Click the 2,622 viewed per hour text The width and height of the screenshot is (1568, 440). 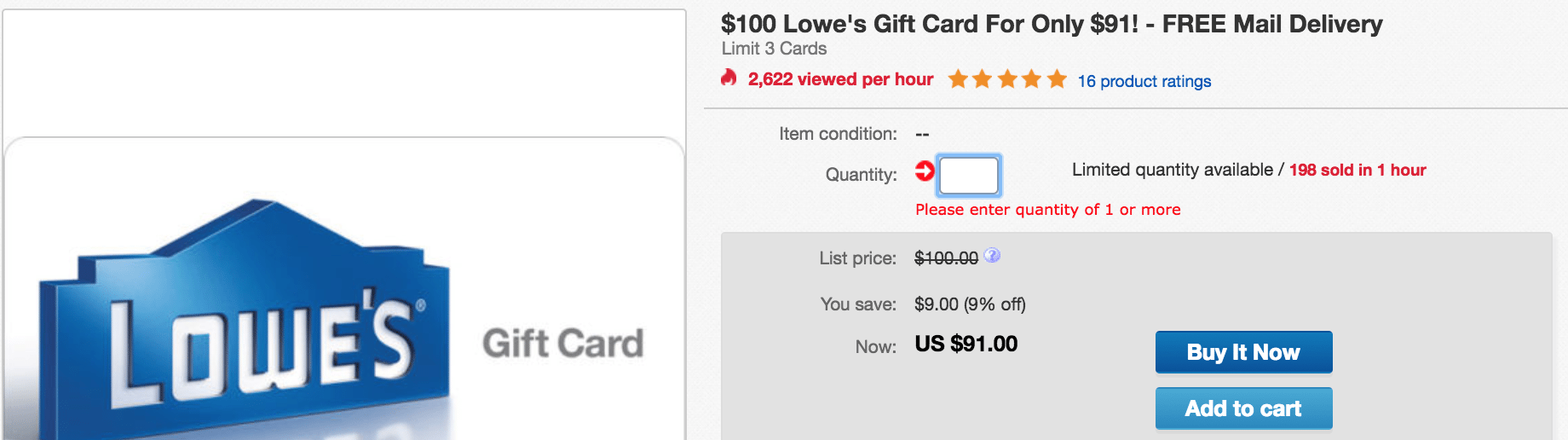840,79
